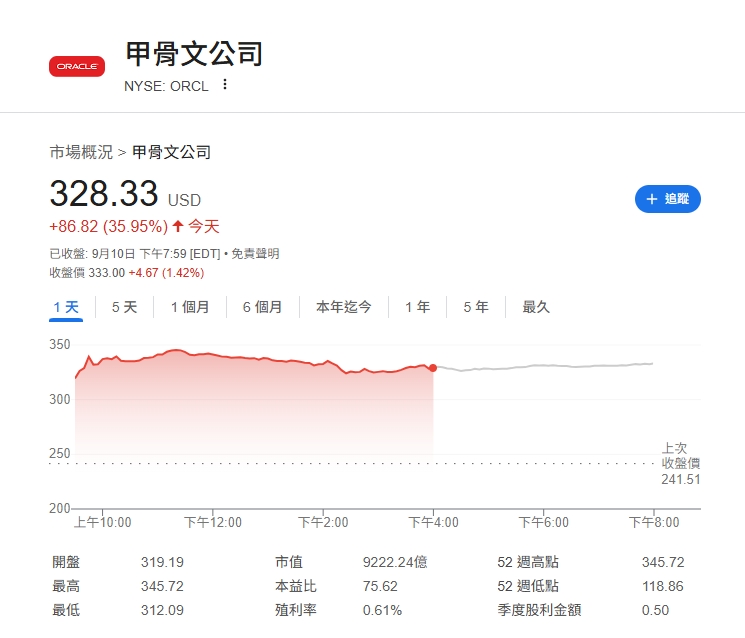Show the 最久 maximum range
This screenshot has height=638, width=745.
coord(536,307)
